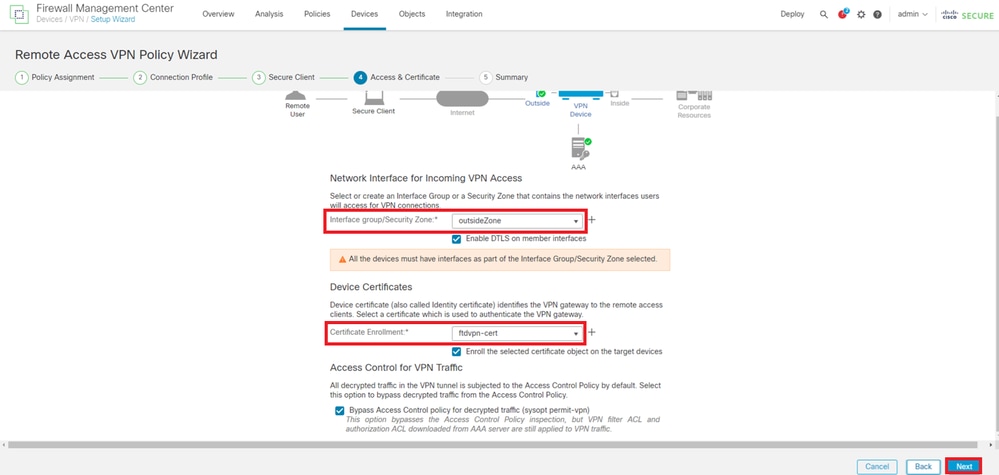
Task: Click Network Interface for Incoming VPN Access heading
Action: 426,178
